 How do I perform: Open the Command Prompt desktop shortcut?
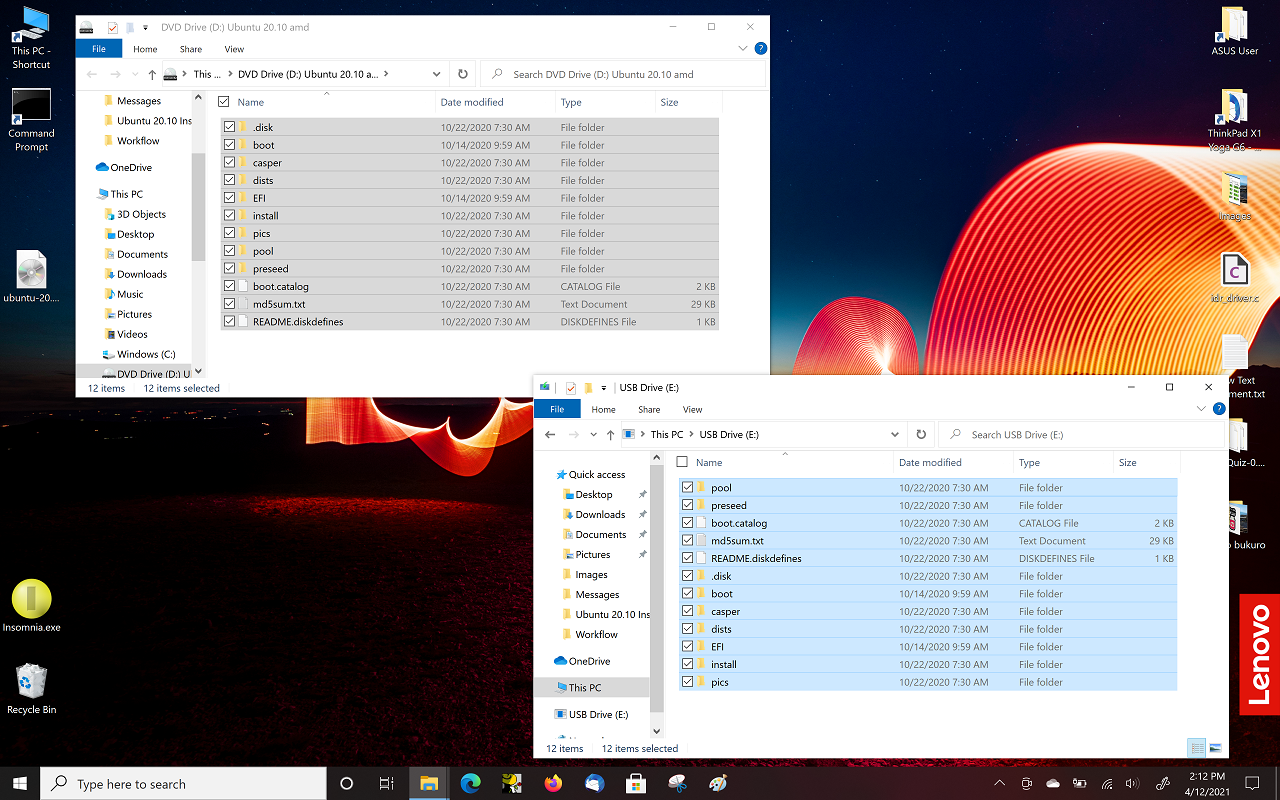coord(31,120)
